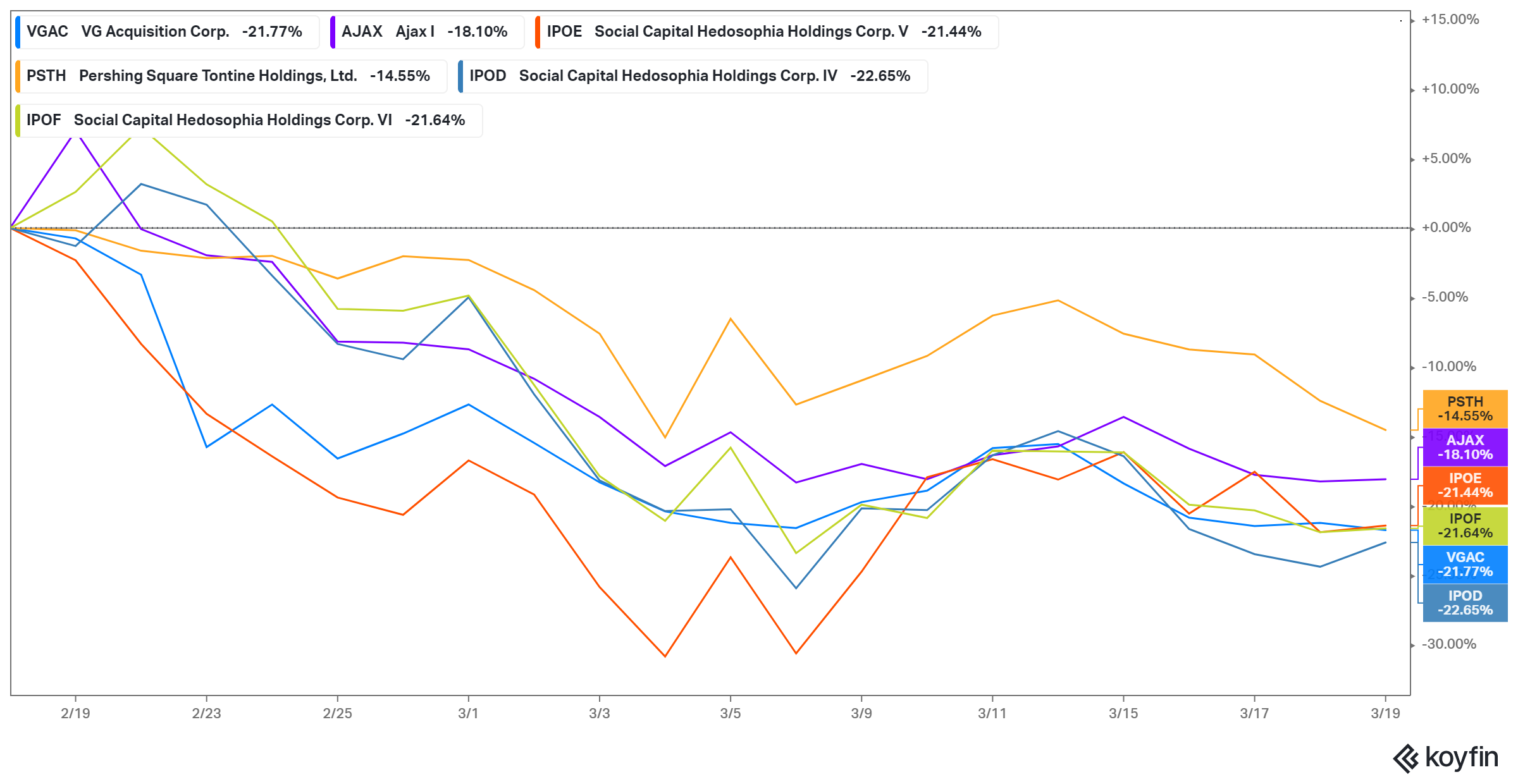Click the orange PSTH color bar in legend
1518x784 pixels.
[x=18, y=77]
